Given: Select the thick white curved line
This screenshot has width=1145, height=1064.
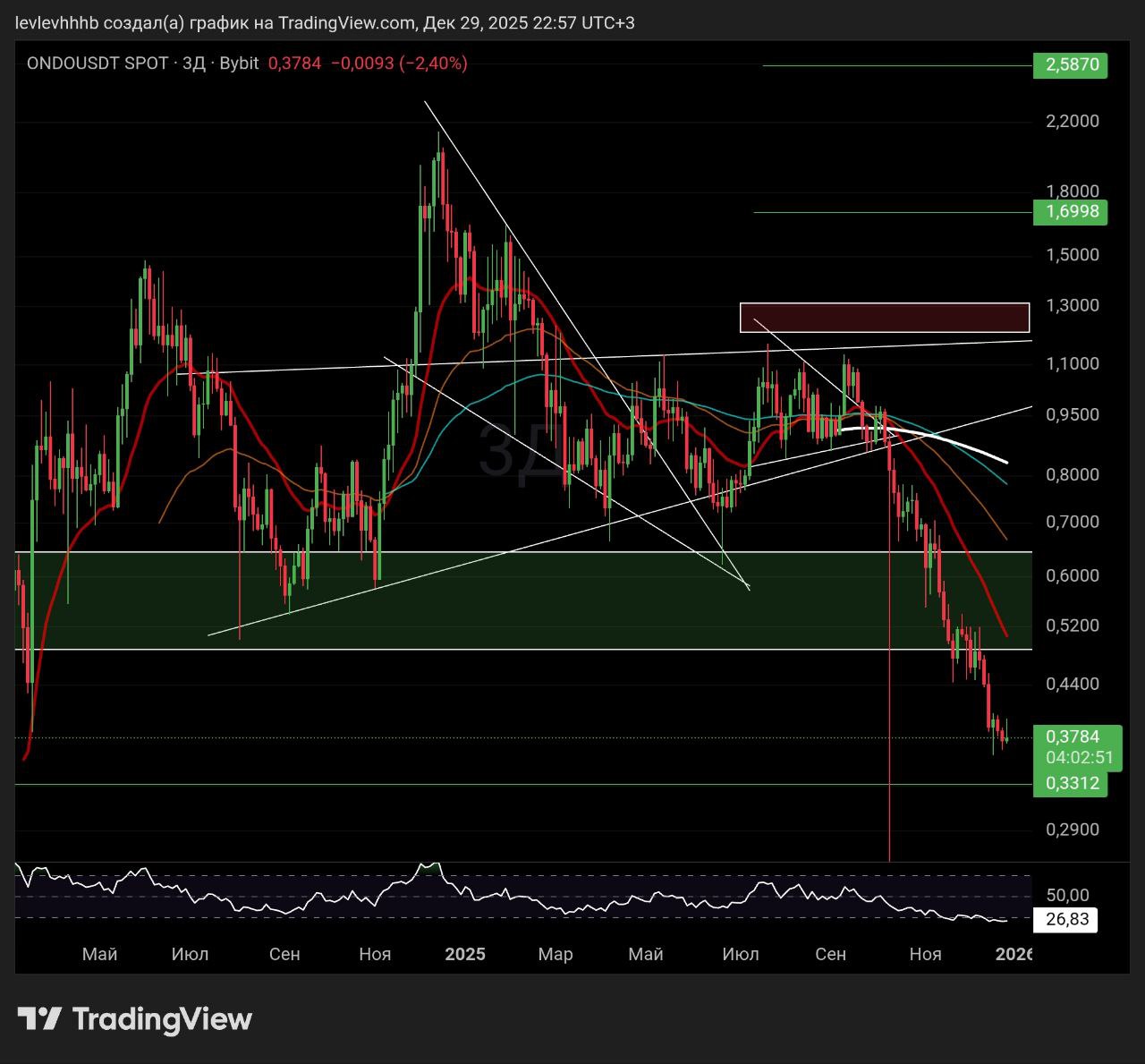Looking at the screenshot, I should coord(948,441).
